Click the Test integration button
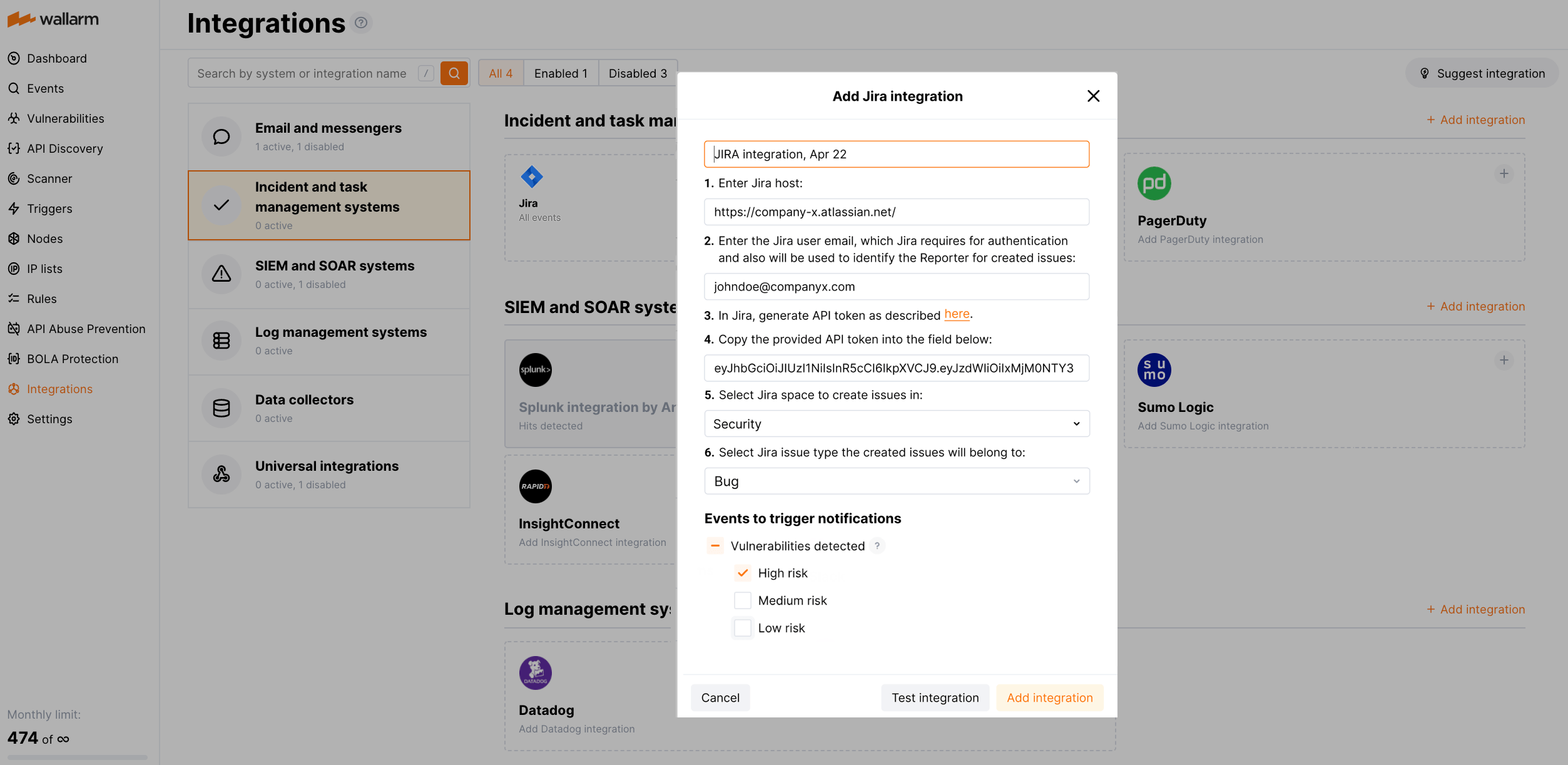Viewport: 1568px width, 765px height. coord(934,697)
